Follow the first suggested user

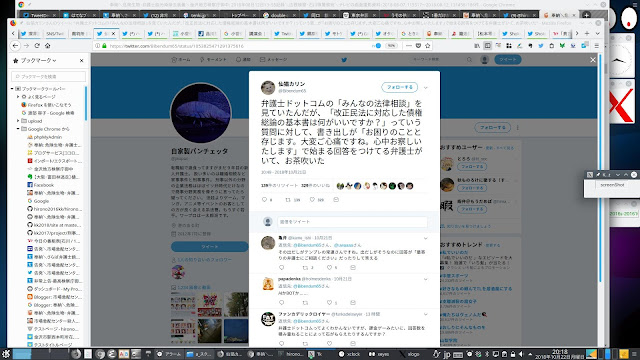click(x=472, y=167)
